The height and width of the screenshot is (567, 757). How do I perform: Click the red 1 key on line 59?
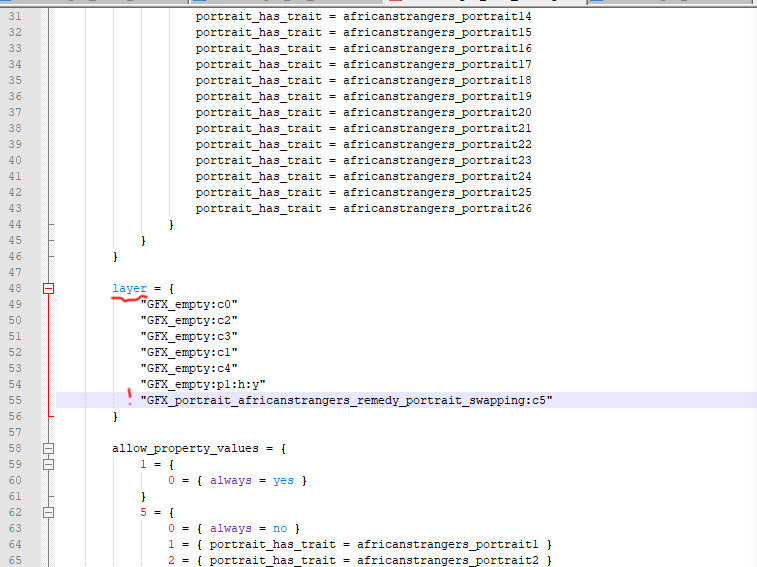(143, 464)
